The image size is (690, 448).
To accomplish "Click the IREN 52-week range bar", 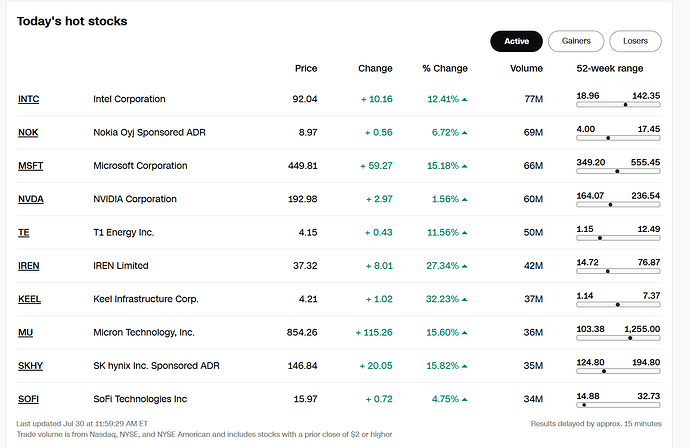I will tap(618, 271).
